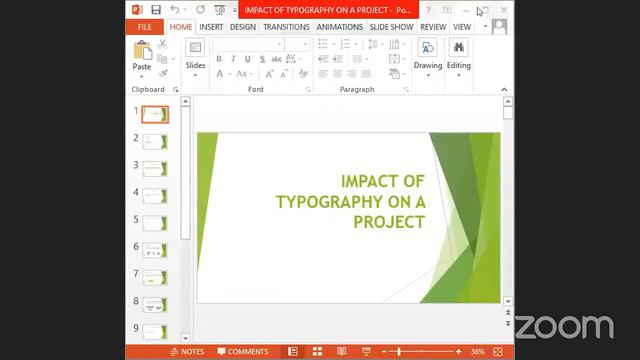
Task: Open the Slides gallery button
Action: point(195,58)
